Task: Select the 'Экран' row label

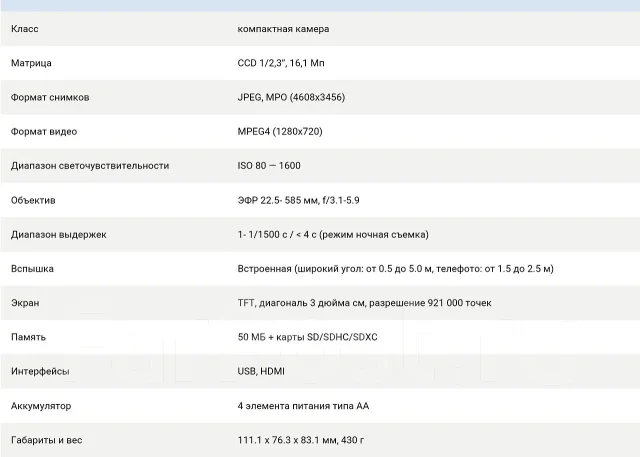Action: [x=25, y=303]
